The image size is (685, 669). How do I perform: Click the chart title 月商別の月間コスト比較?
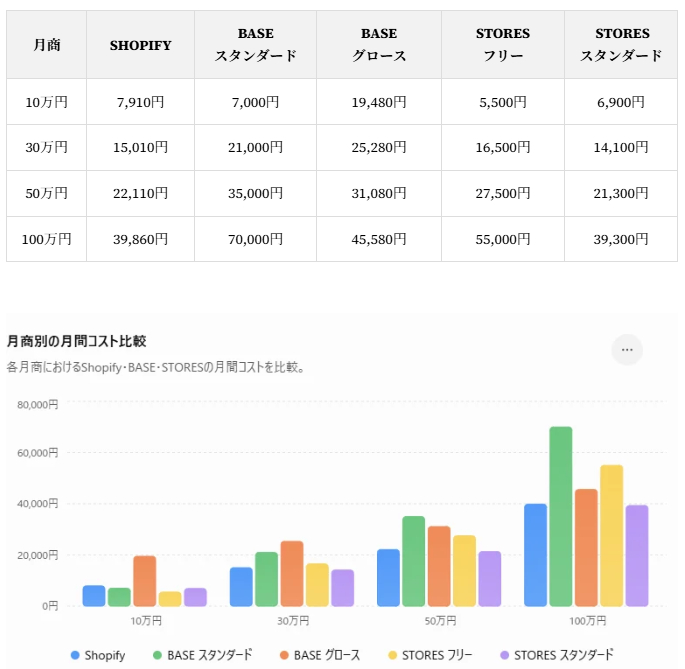coord(76,341)
